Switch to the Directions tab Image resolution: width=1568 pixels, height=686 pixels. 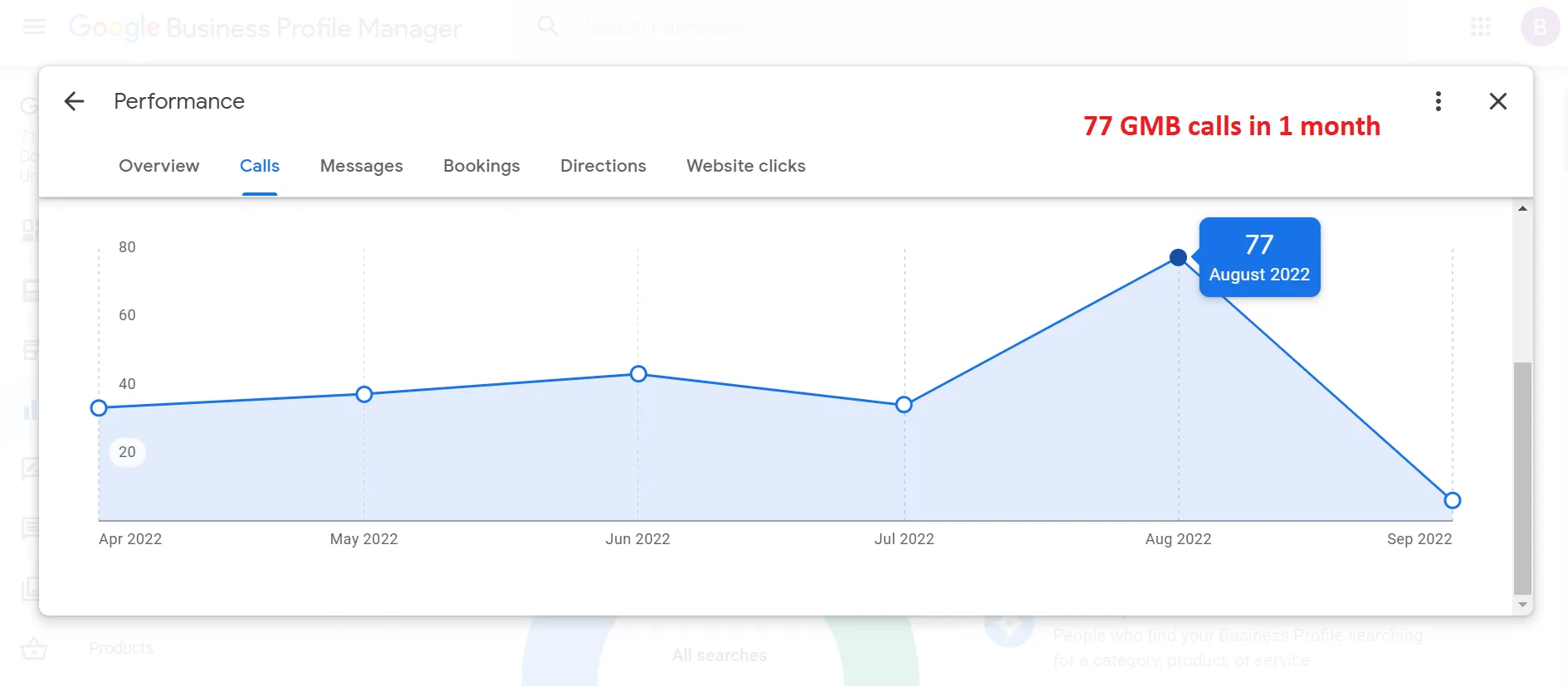point(603,166)
